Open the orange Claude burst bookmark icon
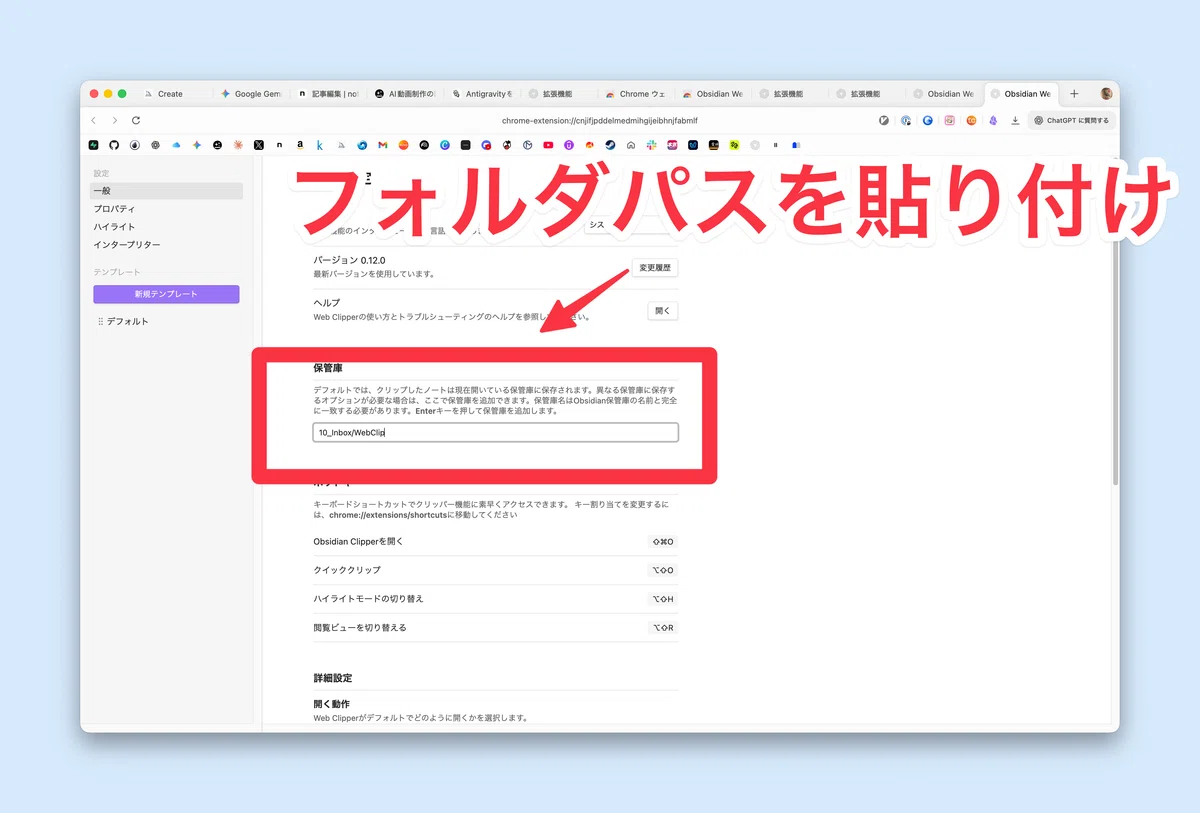1200x813 pixels. pyautogui.click(x=238, y=145)
